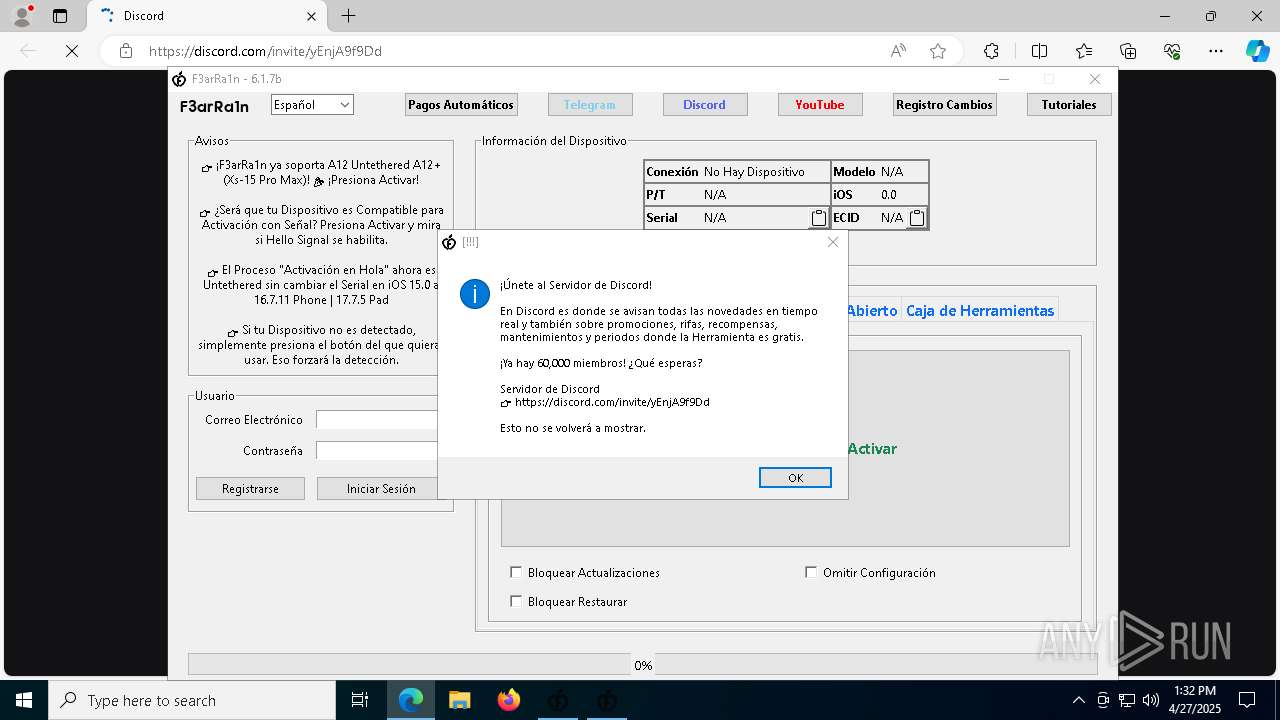
Task: Open the Favorites list
Action: pyautogui.click(x=1084, y=51)
